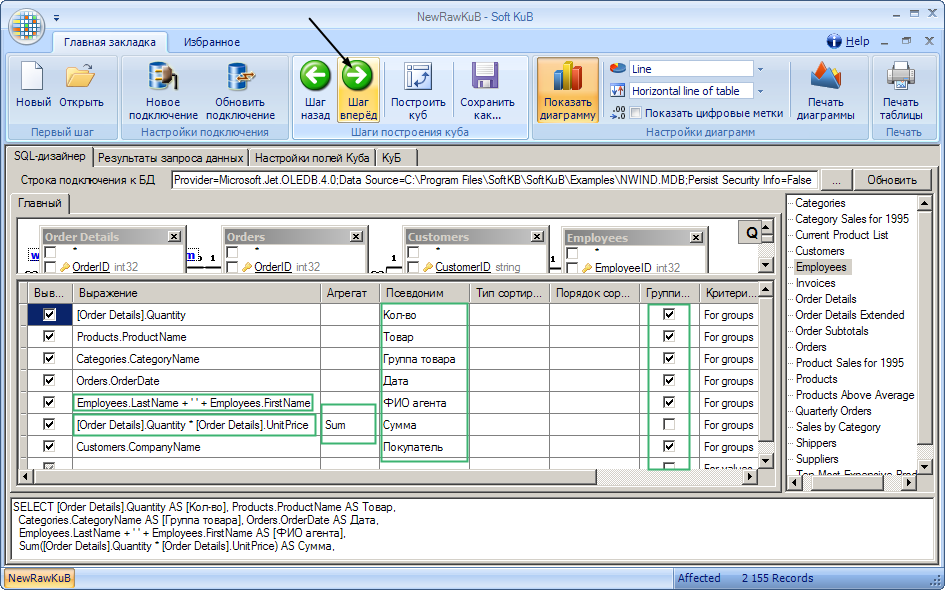Click the Sum aggregate cell
Viewport: 945px width, 590px height.
click(350, 425)
